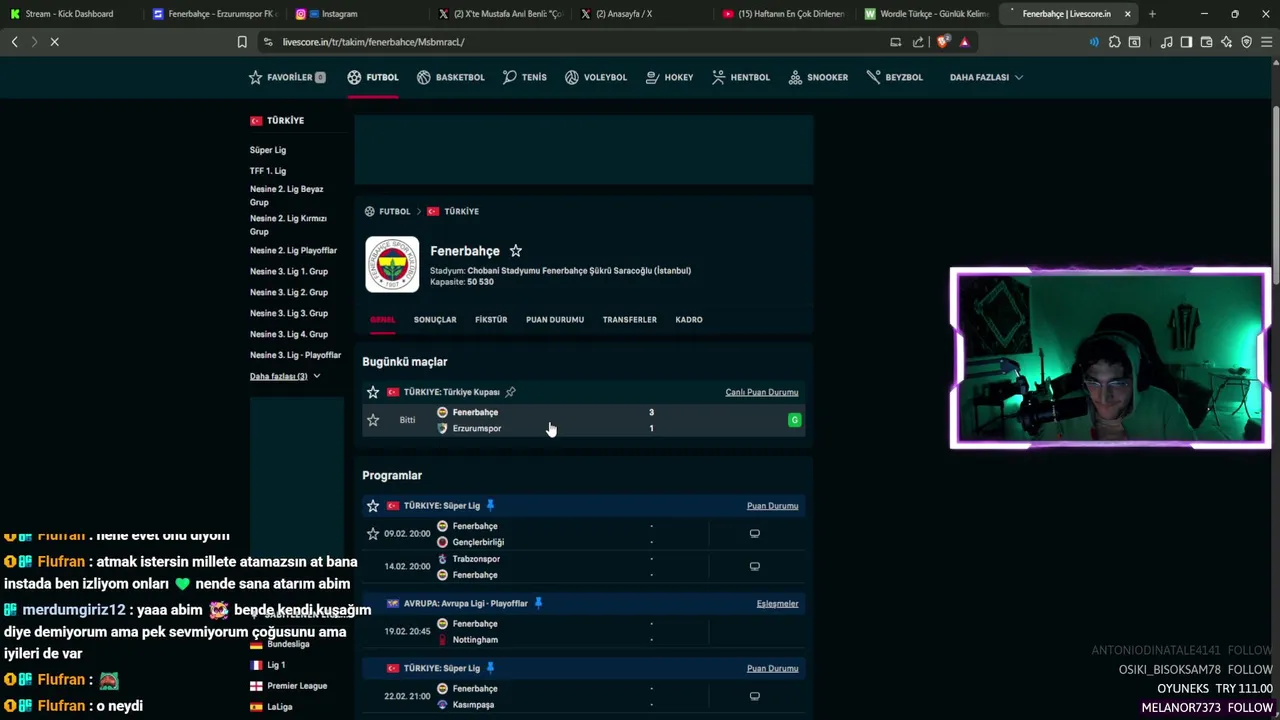Open the first Süper Lig Puan Durumu link

[772, 506]
